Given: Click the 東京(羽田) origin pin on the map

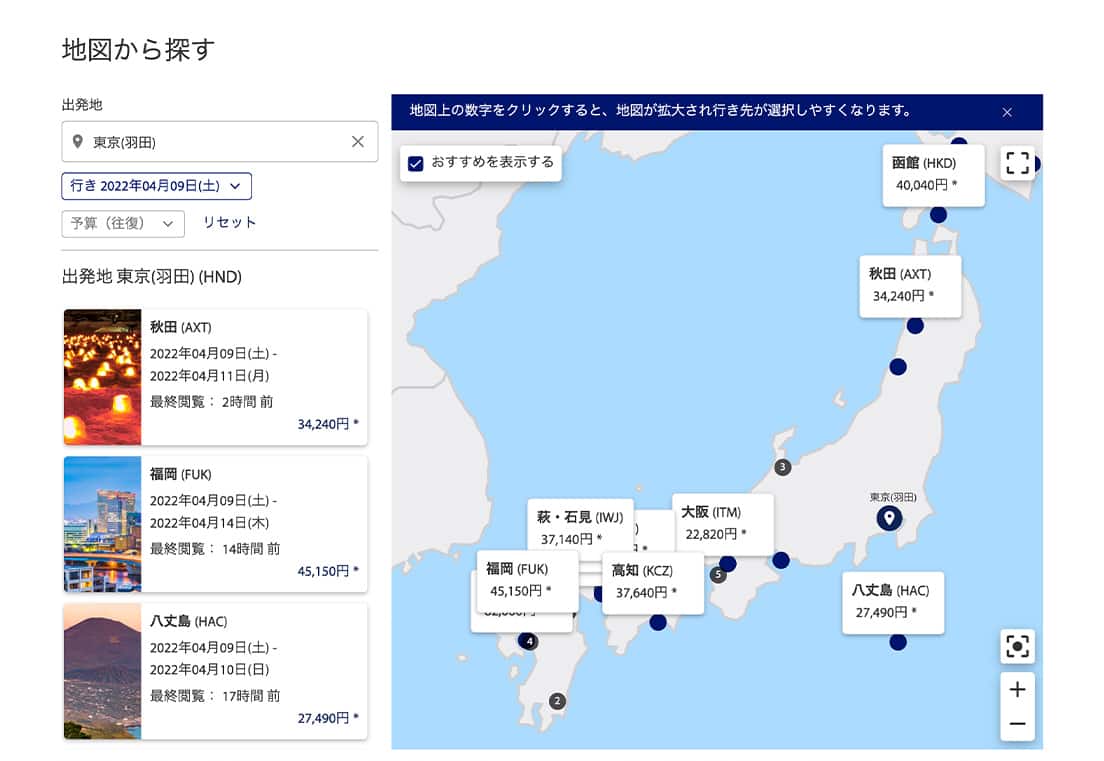Looking at the screenshot, I should coord(889,518).
